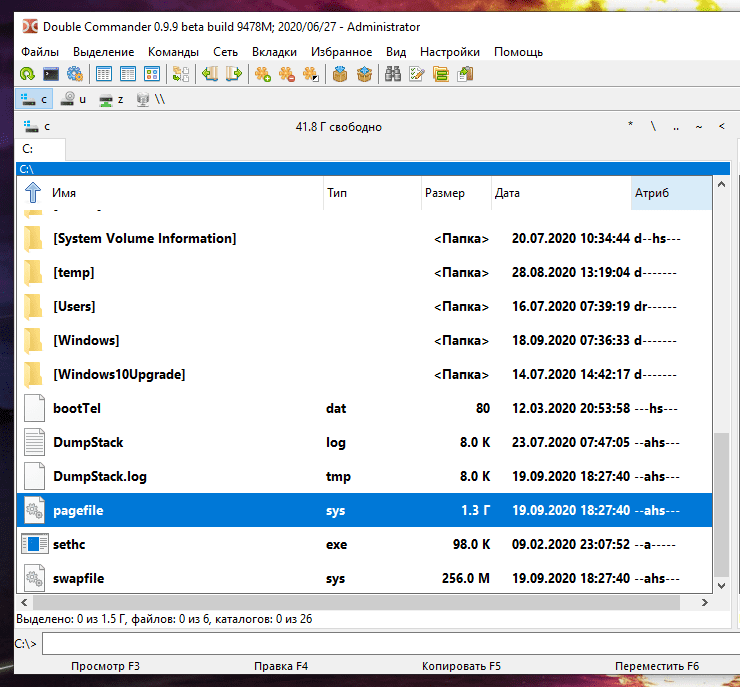Click pack files box icon
740x687 pixels.
point(340,74)
